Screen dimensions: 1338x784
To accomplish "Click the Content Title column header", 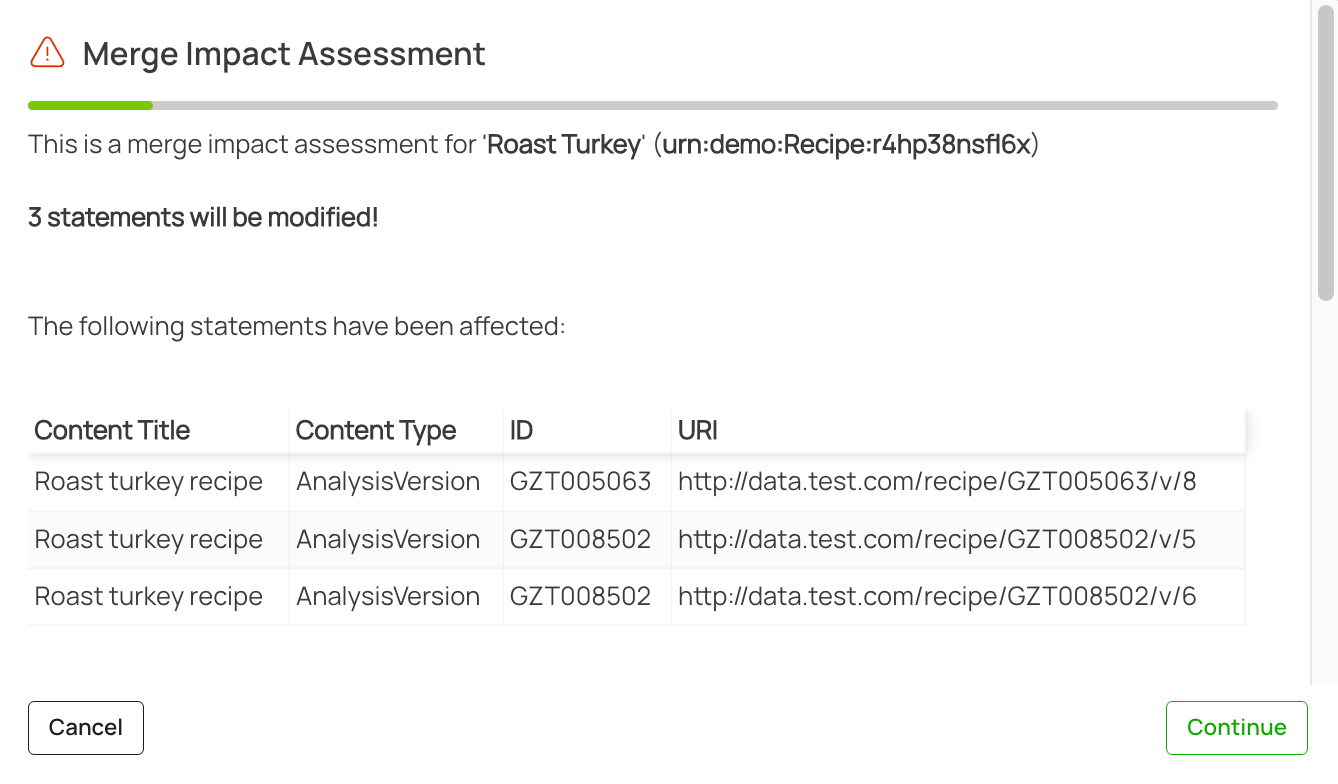I will click(112, 431).
